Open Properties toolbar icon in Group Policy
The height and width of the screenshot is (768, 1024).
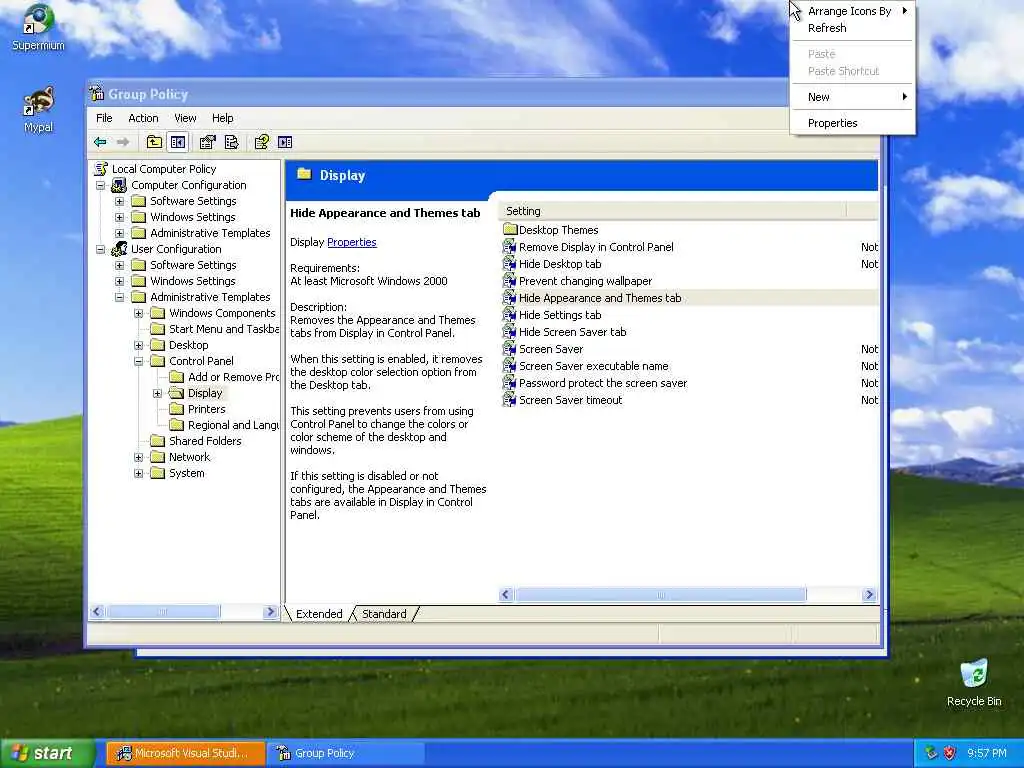click(x=208, y=142)
